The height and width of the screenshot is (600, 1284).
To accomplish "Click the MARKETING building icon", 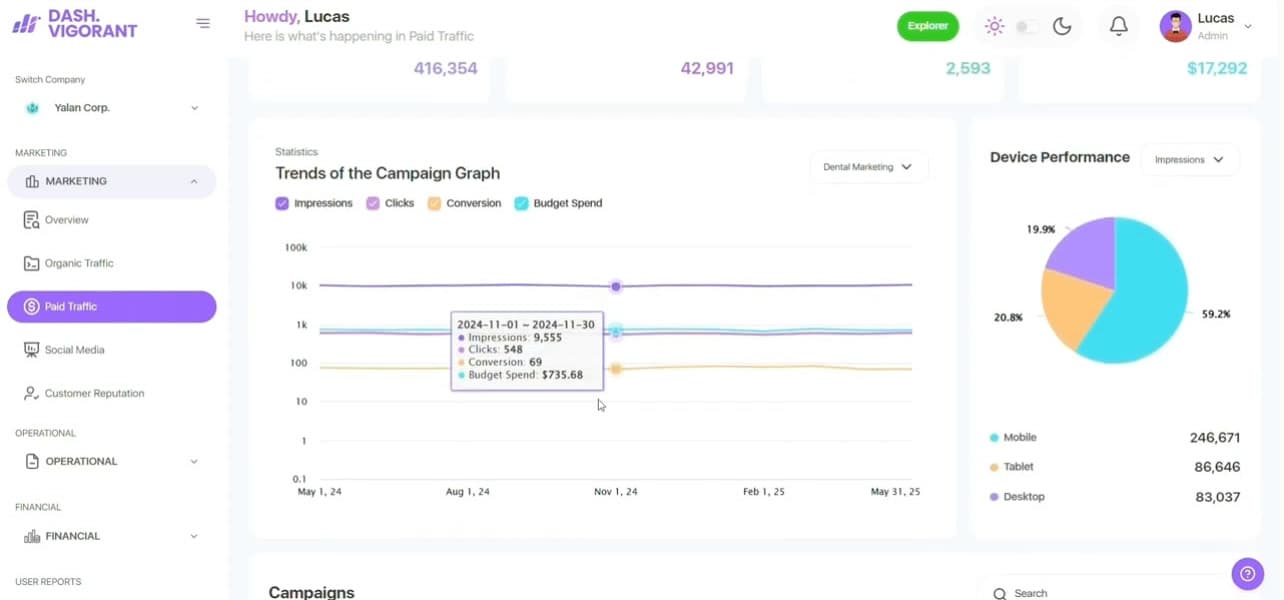I will 32,182.
